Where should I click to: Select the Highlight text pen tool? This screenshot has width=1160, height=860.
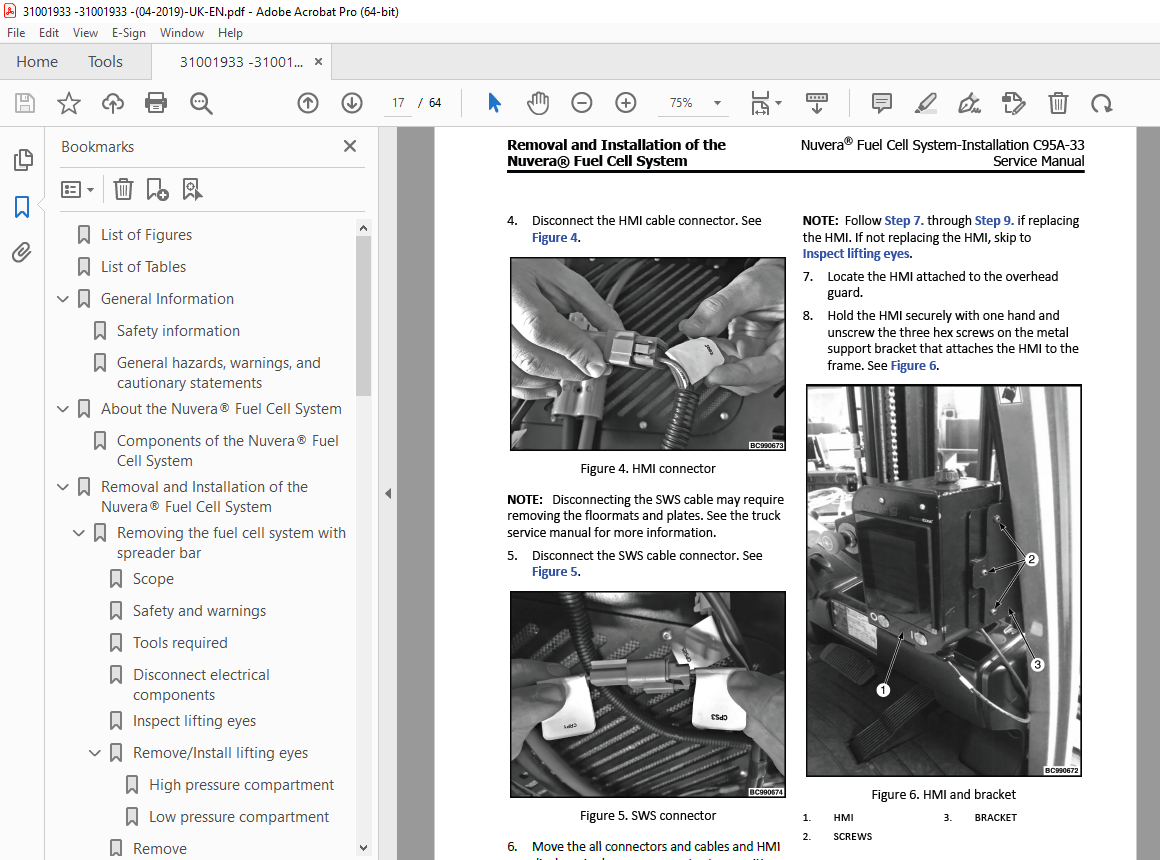(925, 103)
